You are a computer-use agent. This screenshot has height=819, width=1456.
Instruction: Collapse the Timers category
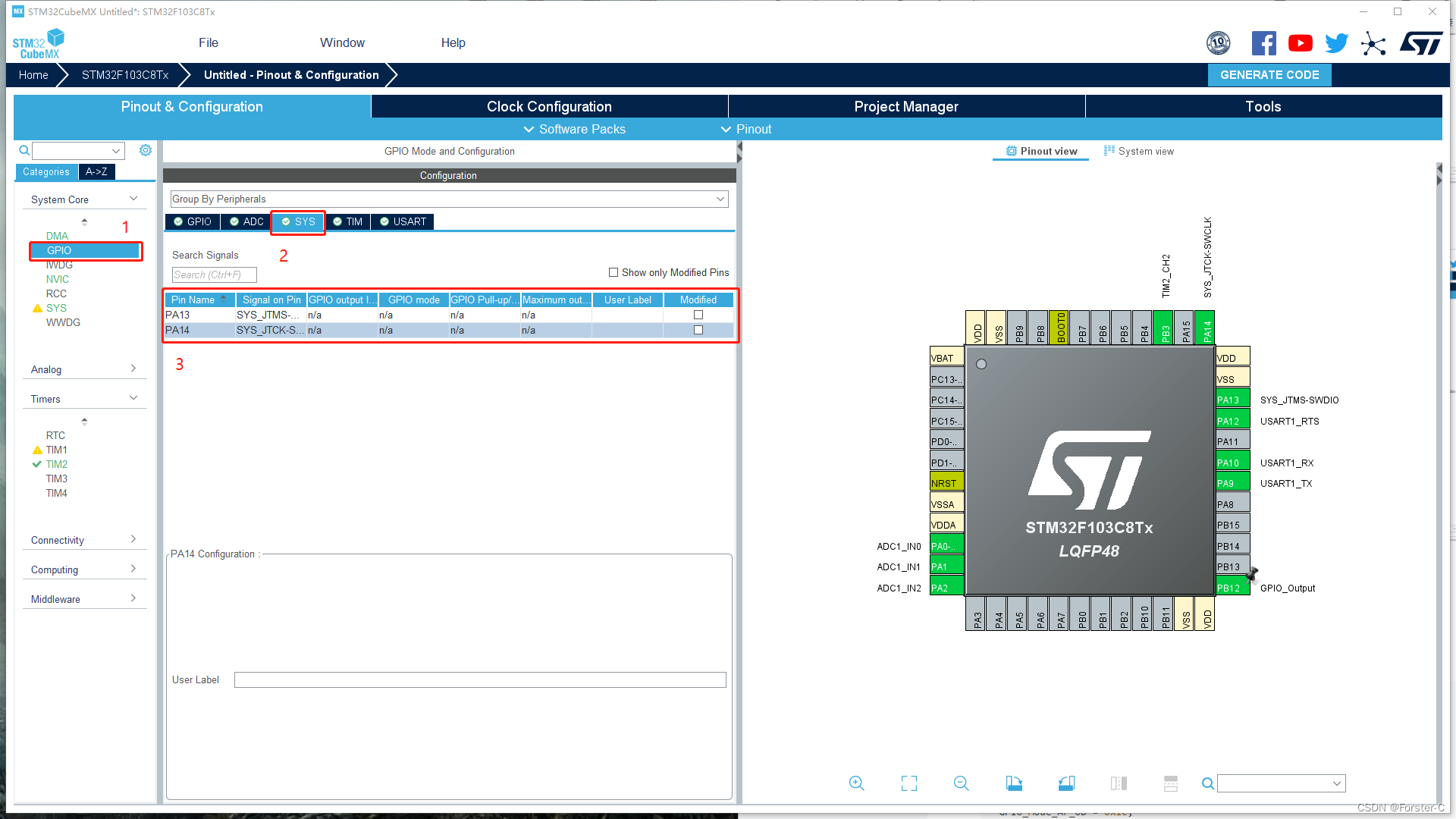[x=133, y=398]
